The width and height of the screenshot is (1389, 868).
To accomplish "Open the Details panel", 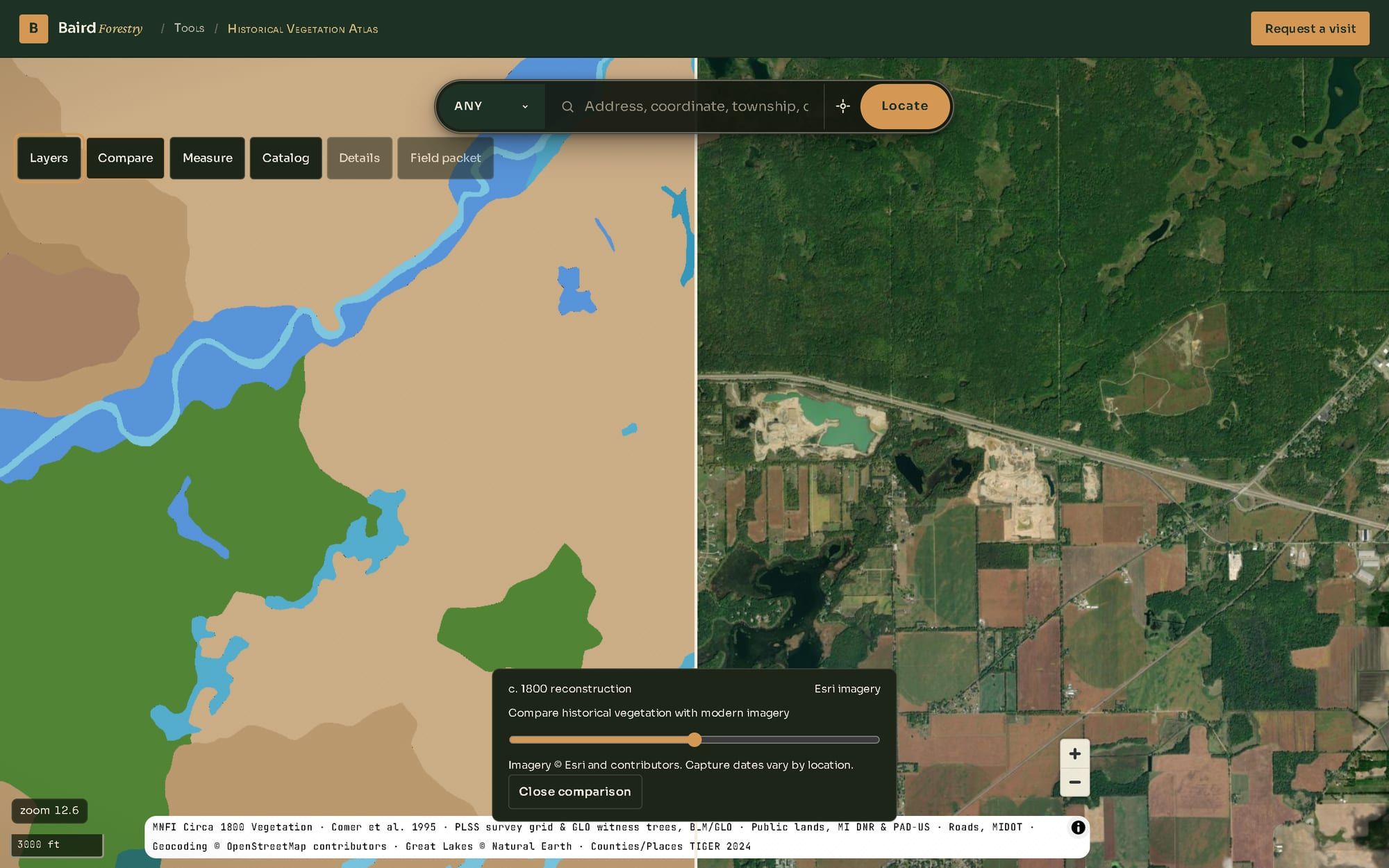I will pos(359,158).
